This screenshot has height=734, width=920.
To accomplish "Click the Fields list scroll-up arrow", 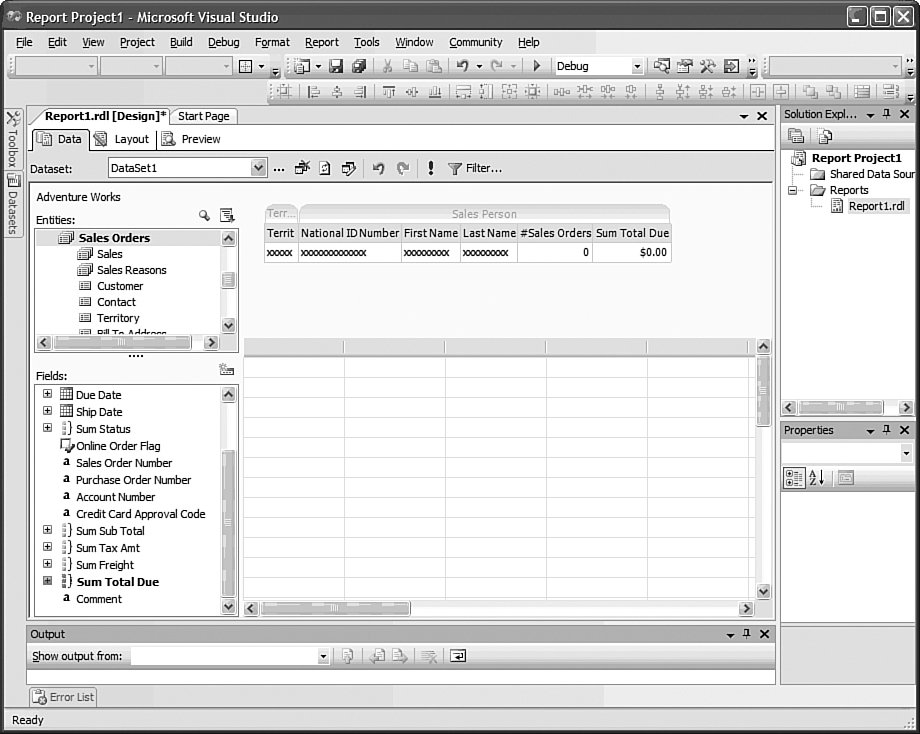I will (x=229, y=394).
